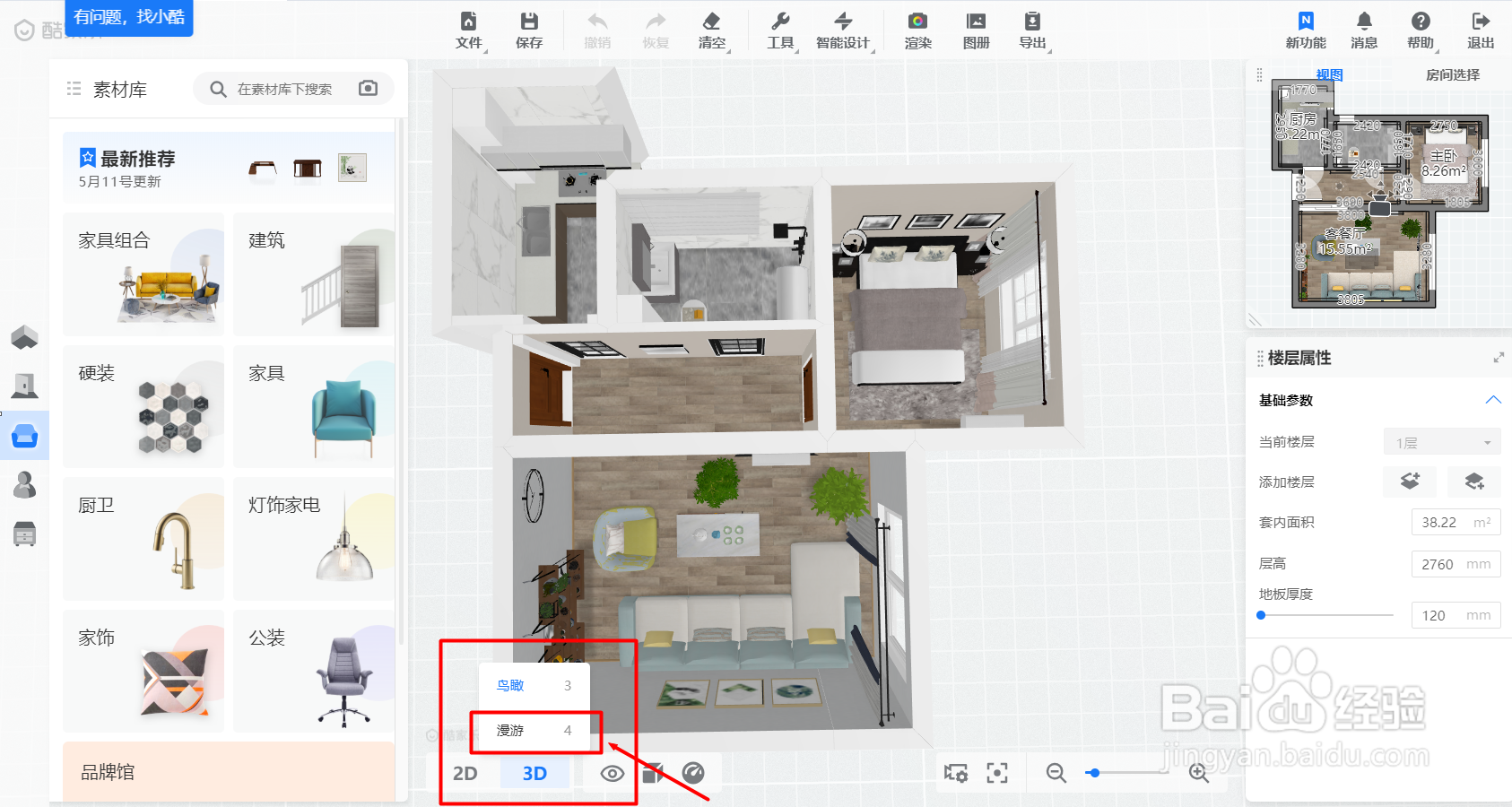
Task: Open the 当前楼层 floor dropdown
Action: tap(1443, 442)
